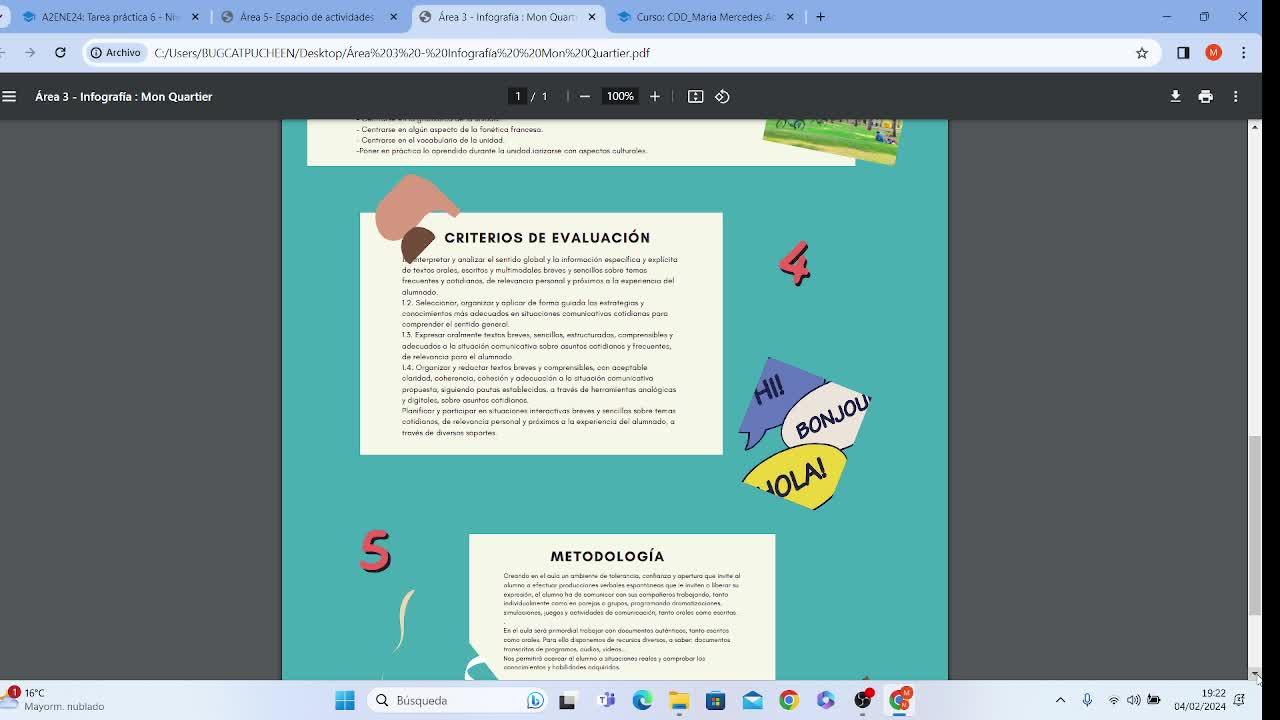Click the Archivo site info chip
Screen dimensions: 1280x720
click(115, 53)
